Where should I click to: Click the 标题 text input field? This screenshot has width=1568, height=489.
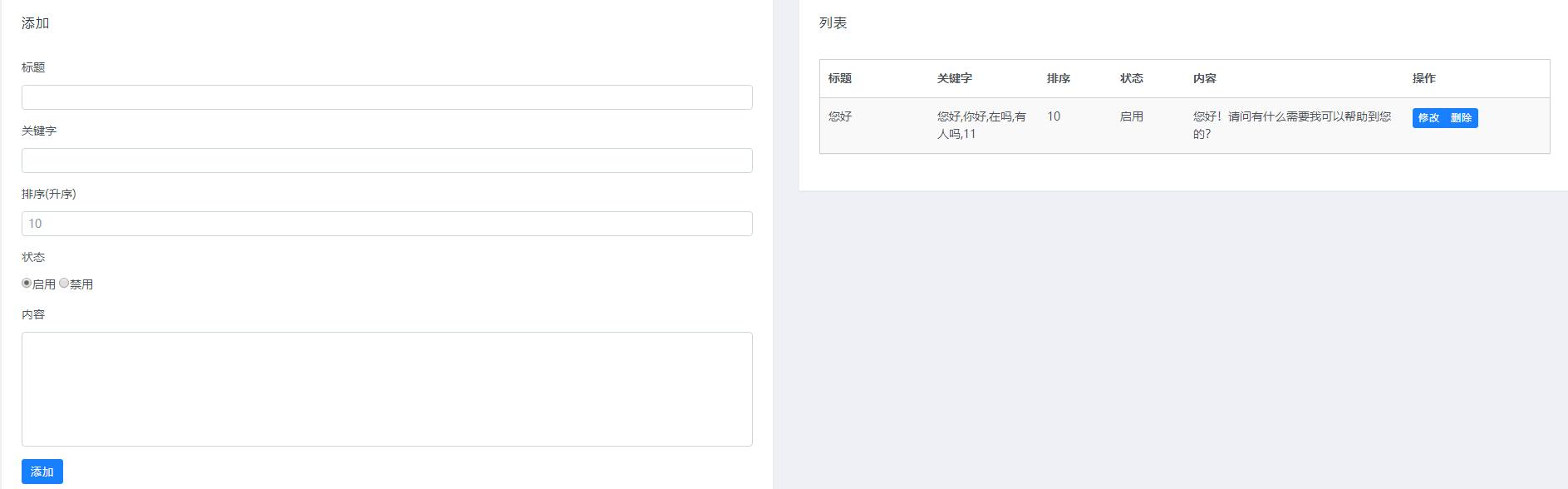coord(386,97)
